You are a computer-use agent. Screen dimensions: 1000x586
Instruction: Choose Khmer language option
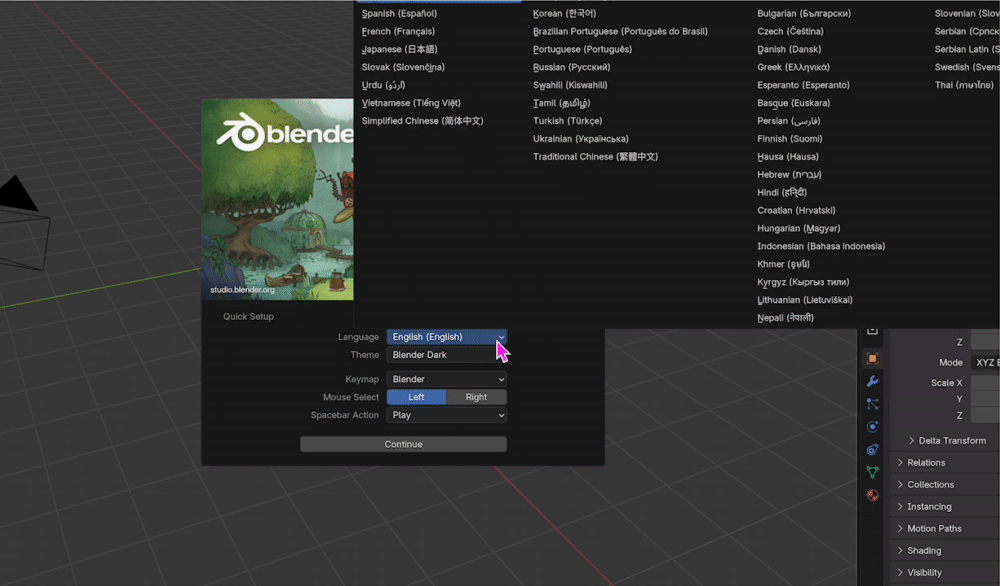pos(783,263)
